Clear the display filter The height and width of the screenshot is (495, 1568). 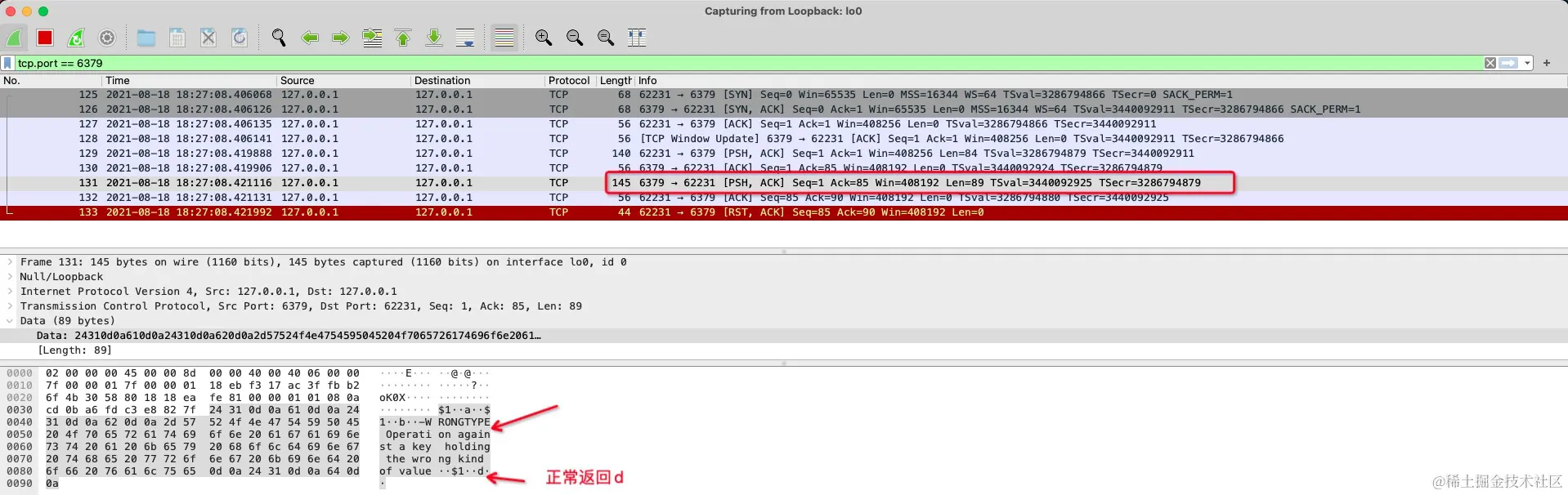pyautogui.click(x=1490, y=63)
